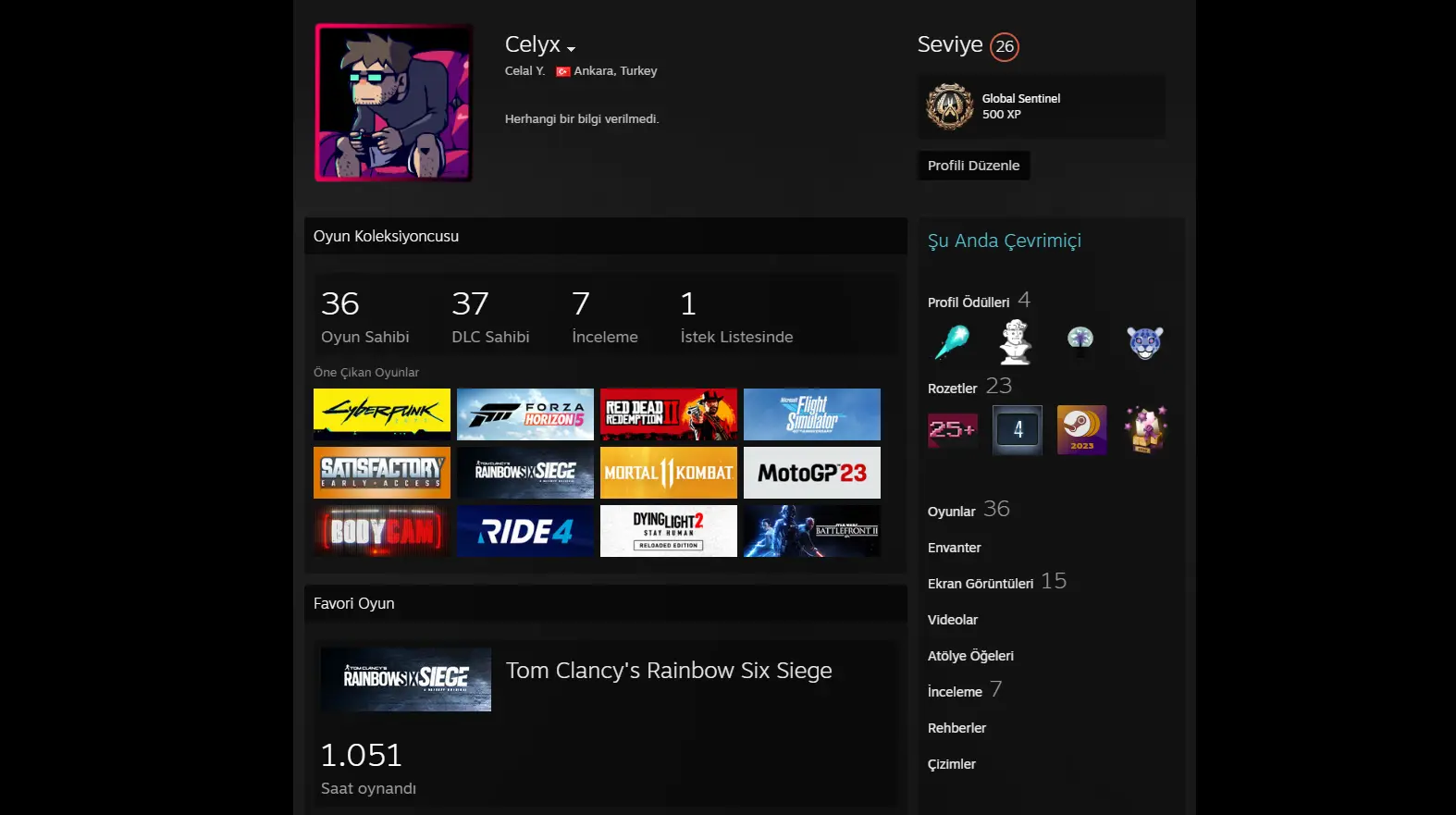
Task: Open the Dying Light 2 game banner
Action: click(x=669, y=531)
